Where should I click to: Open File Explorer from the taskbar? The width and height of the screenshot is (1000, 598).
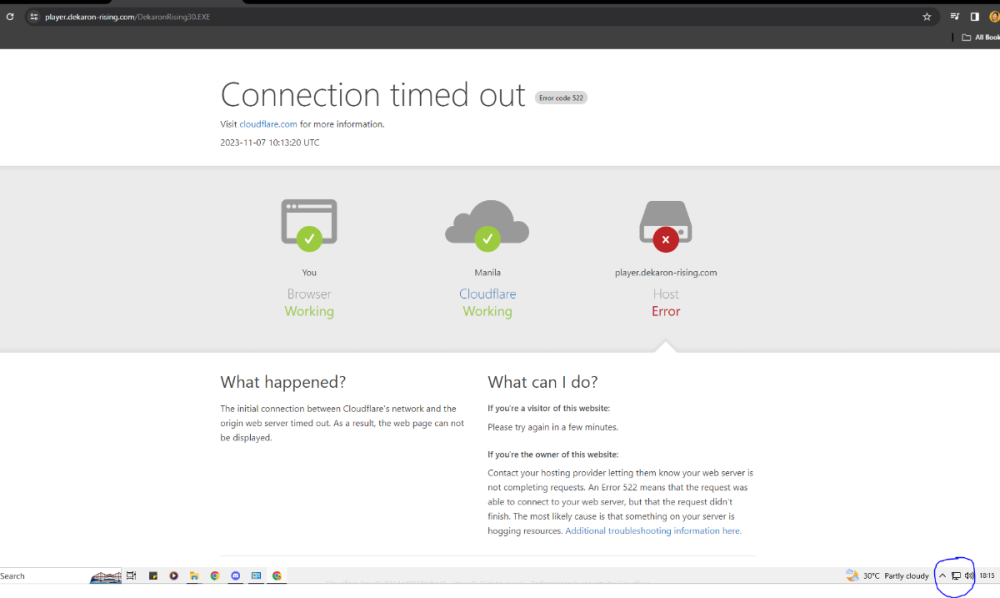tap(194, 576)
